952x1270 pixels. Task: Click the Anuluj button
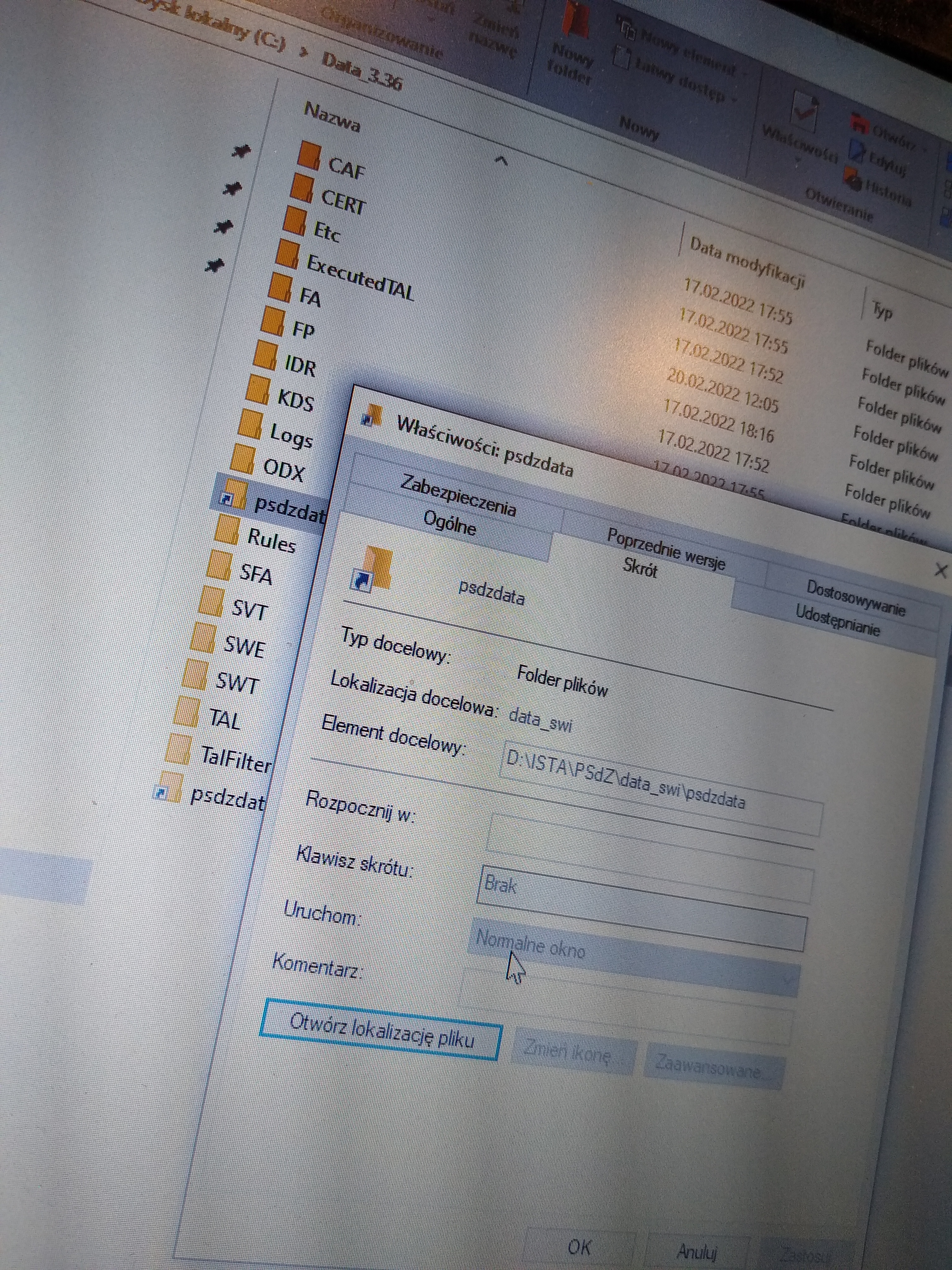[697, 1252]
